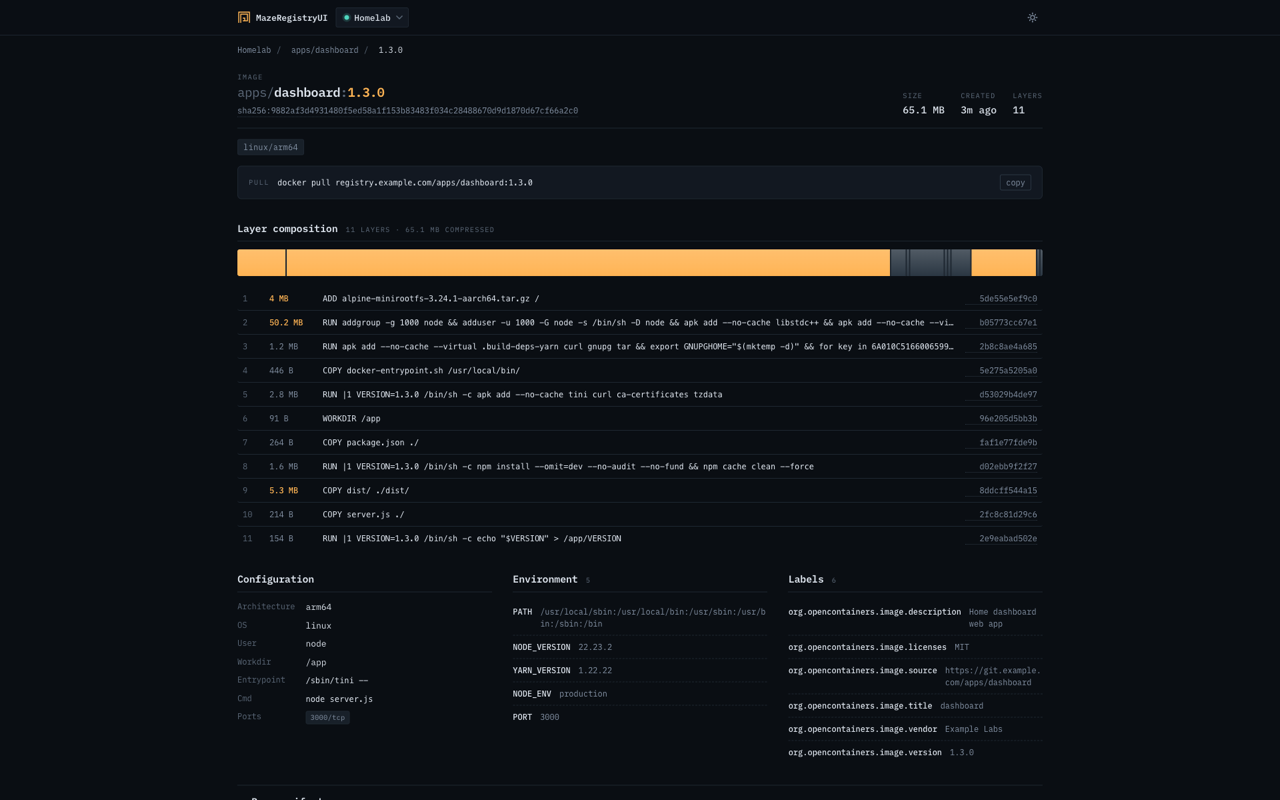Click the largest orange segment in the layer bar
The width and height of the screenshot is (1280, 800).
click(588, 263)
